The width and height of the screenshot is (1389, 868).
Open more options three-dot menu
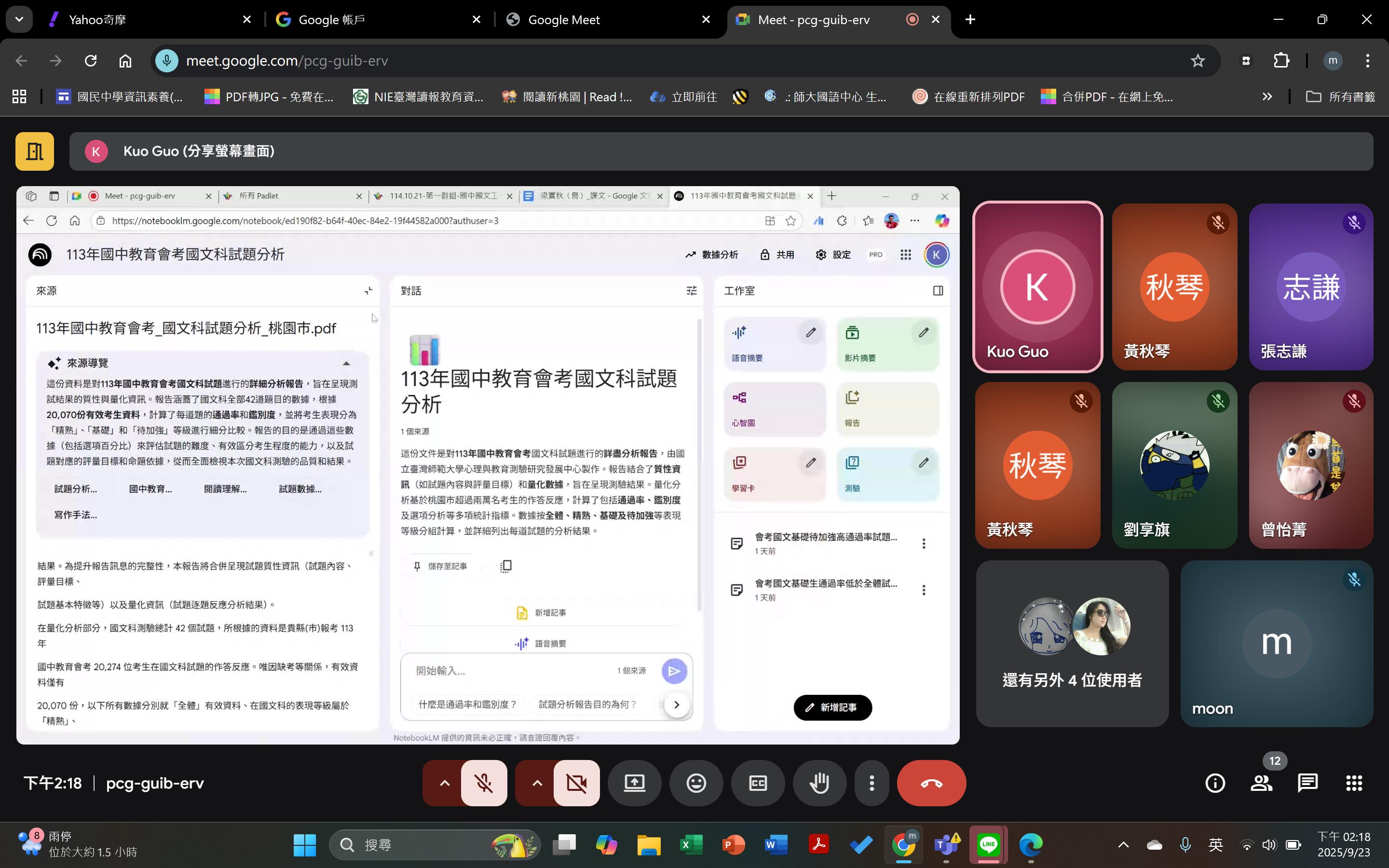coord(872,783)
